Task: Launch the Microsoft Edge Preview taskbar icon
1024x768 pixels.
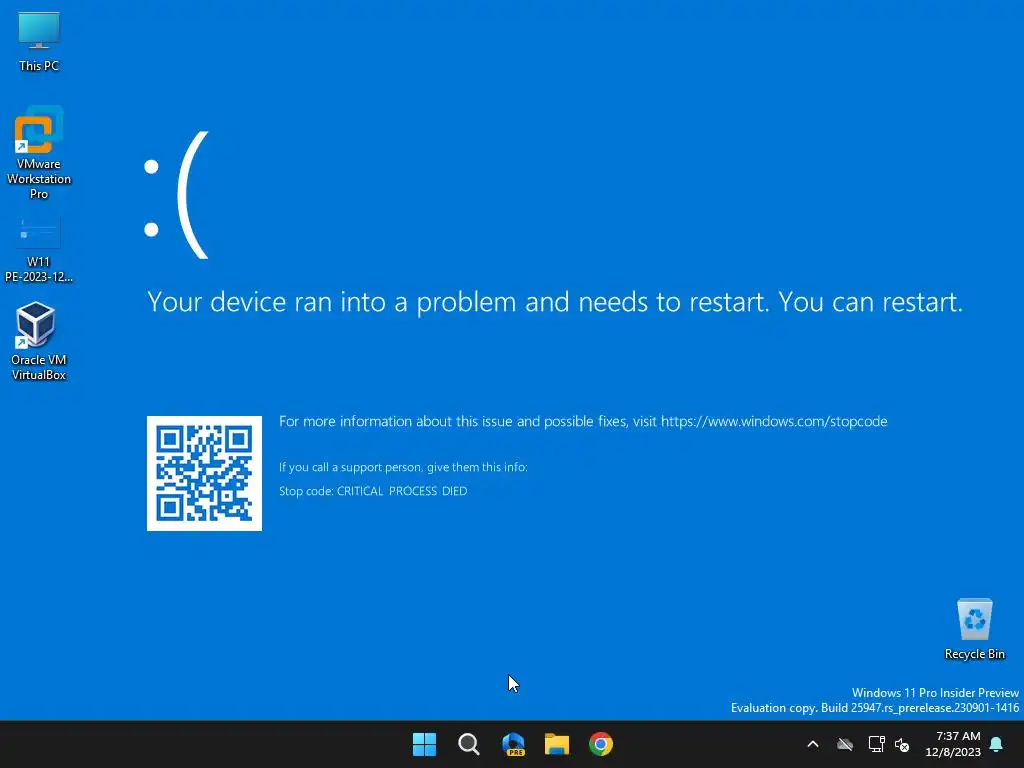Action: 513,744
